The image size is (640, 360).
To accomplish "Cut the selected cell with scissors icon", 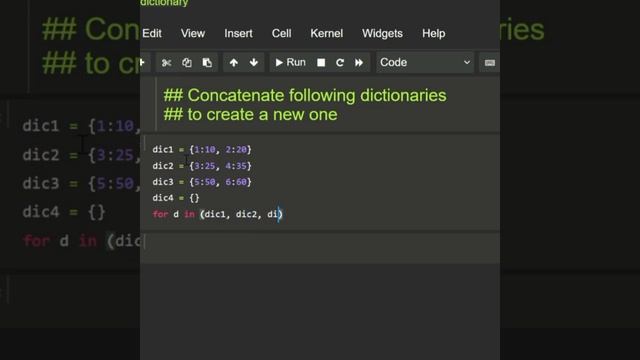I will click(166, 62).
